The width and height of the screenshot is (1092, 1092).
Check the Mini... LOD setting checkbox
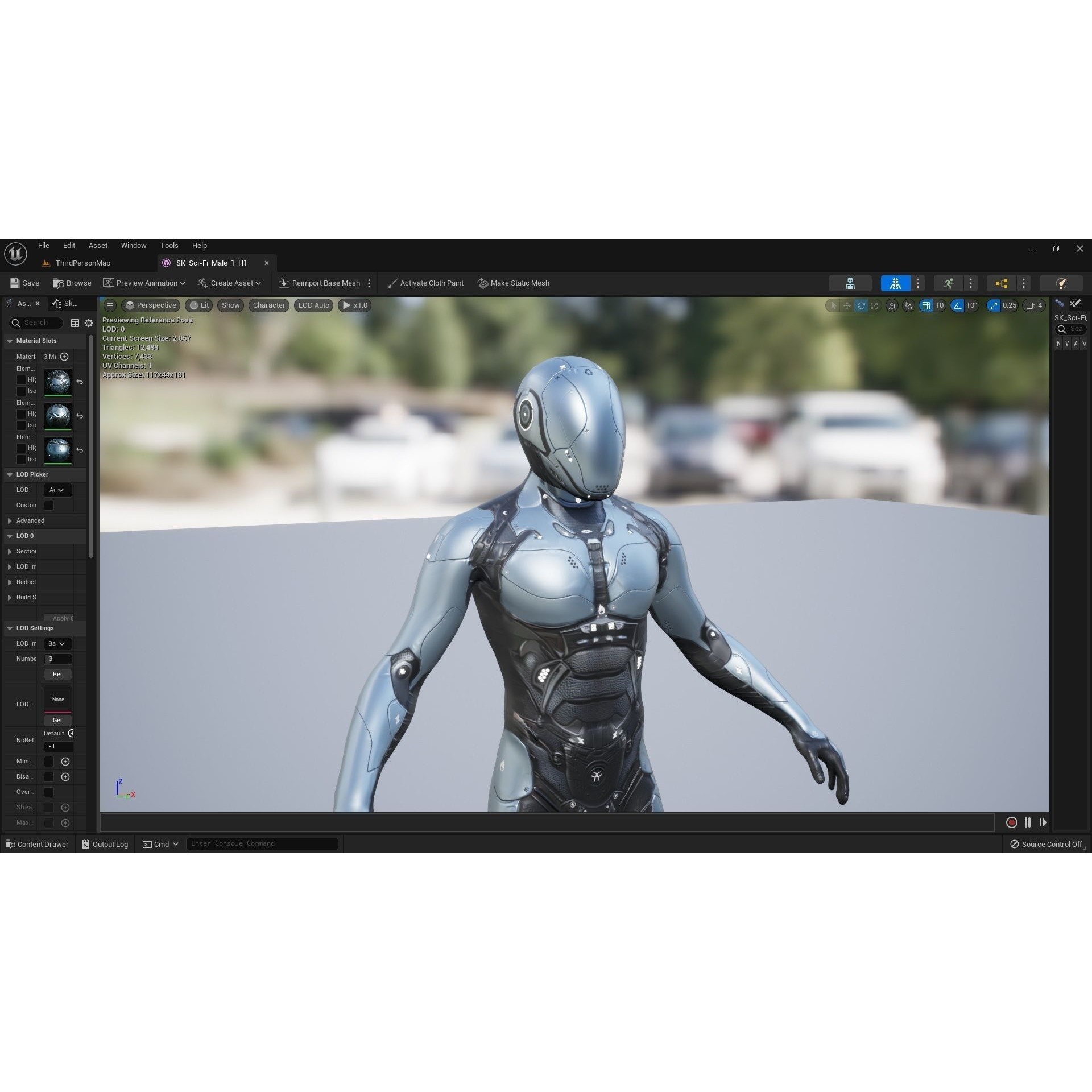tap(49, 762)
